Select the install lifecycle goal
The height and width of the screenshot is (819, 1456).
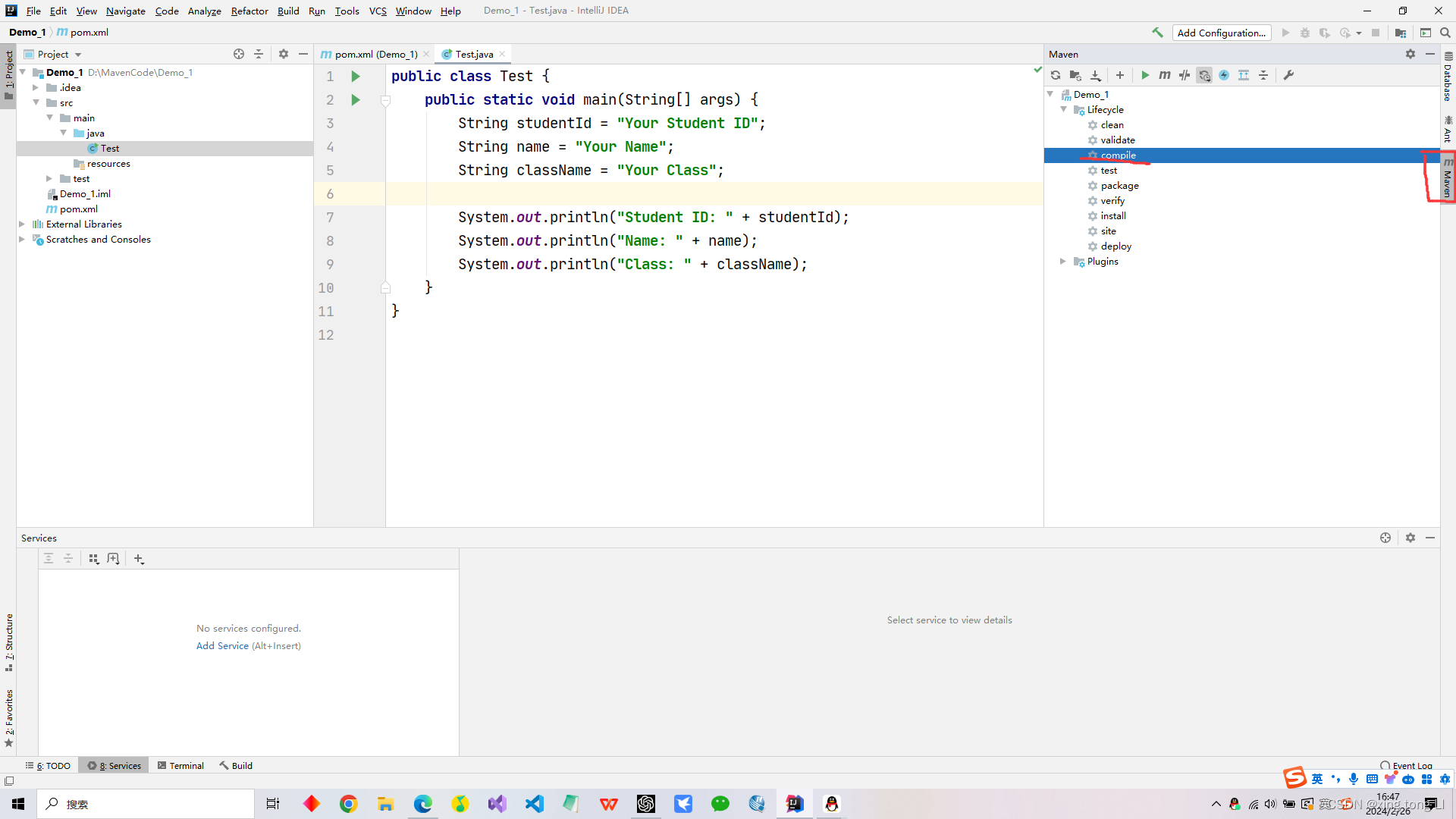pos(1113,215)
